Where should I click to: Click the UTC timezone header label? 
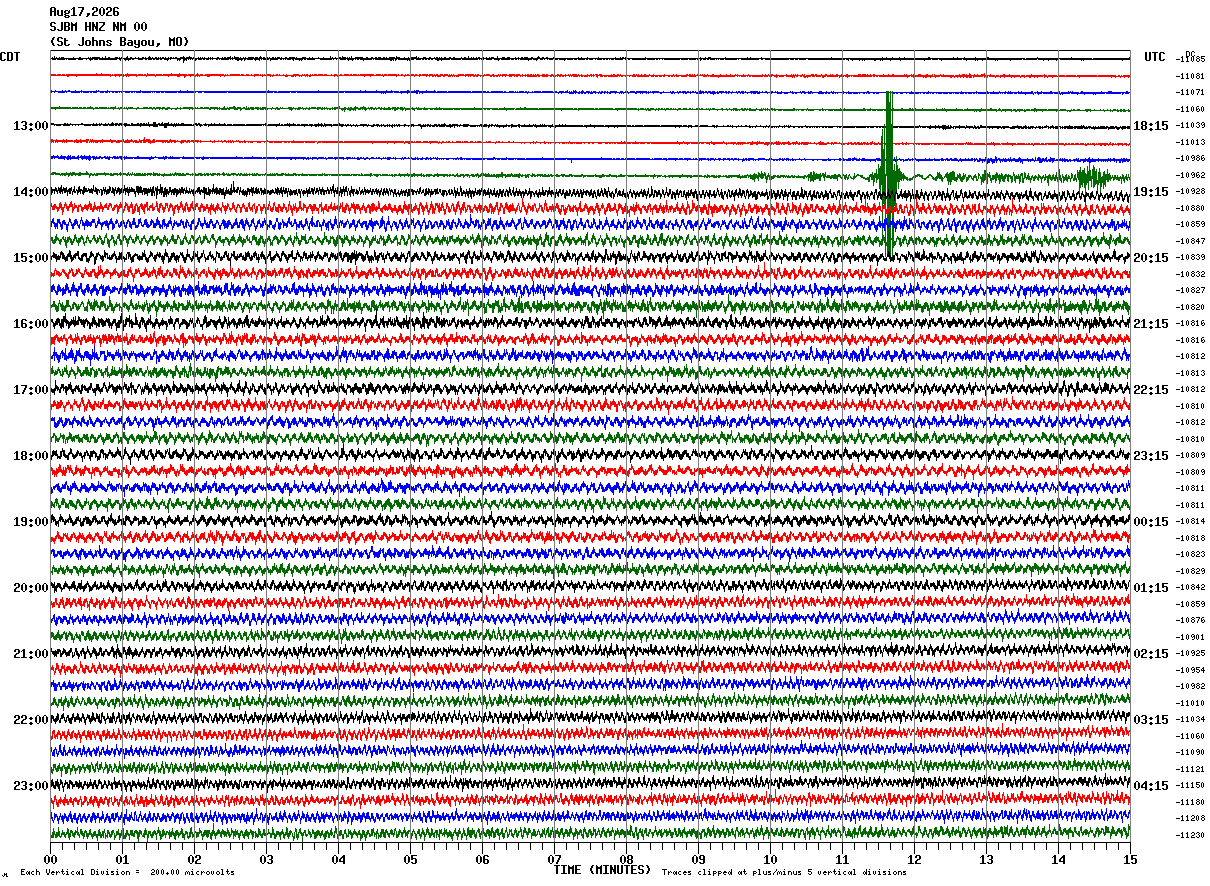1155,57
